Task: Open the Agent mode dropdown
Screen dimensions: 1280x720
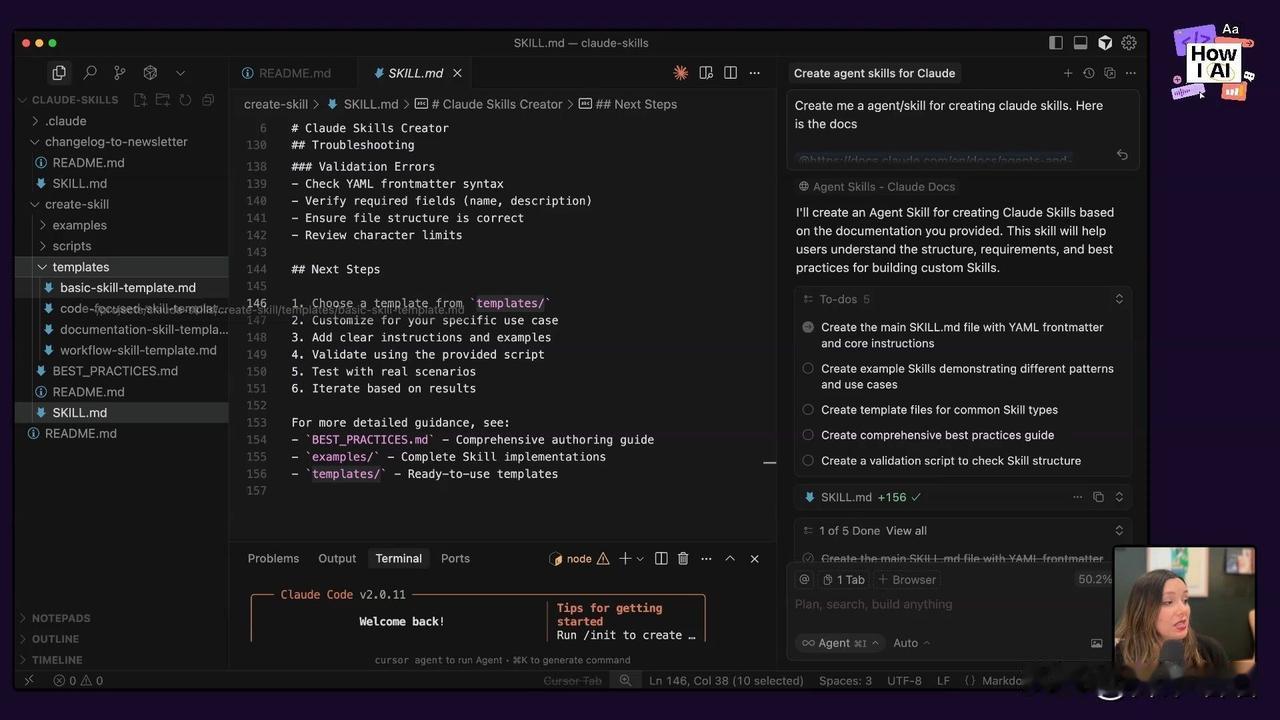Action: click(840, 643)
